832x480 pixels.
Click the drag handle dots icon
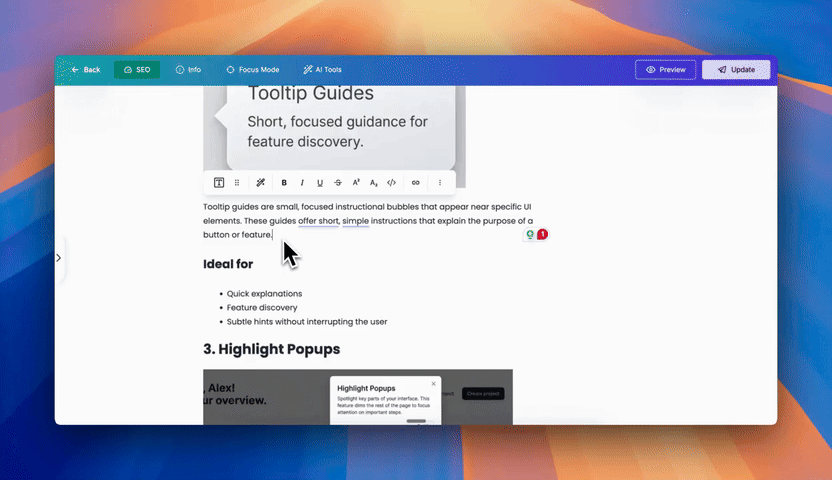pyautogui.click(x=237, y=182)
